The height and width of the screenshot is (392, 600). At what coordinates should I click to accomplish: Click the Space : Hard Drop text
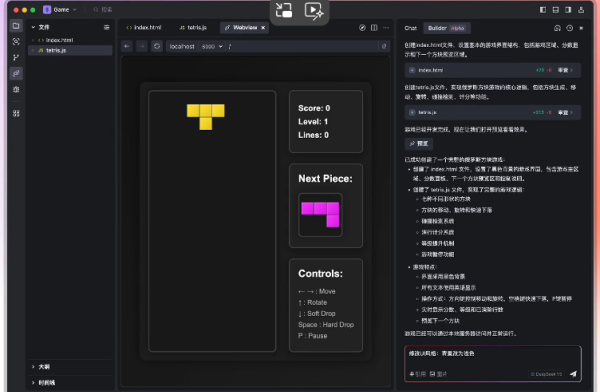pos(326,325)
